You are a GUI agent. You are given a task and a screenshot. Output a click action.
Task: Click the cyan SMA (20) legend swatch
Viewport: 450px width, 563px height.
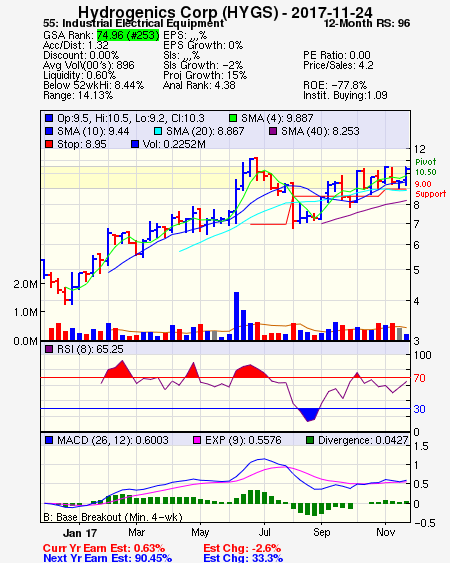tap(158, 131)
